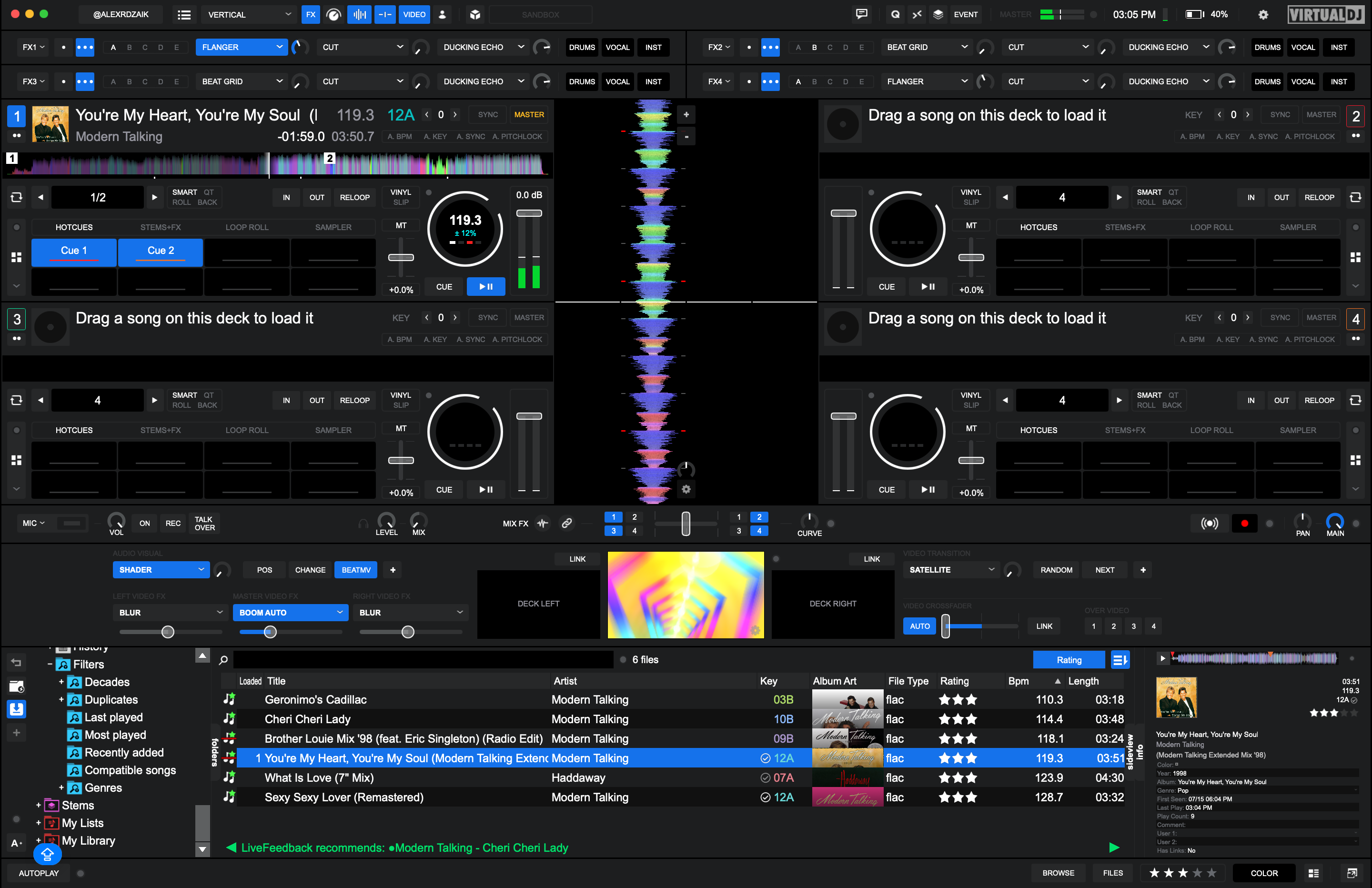This screenshot has width=1372, height=888.
Task: Click the home upload icon above AUTOPLAY
Action: 47,854
